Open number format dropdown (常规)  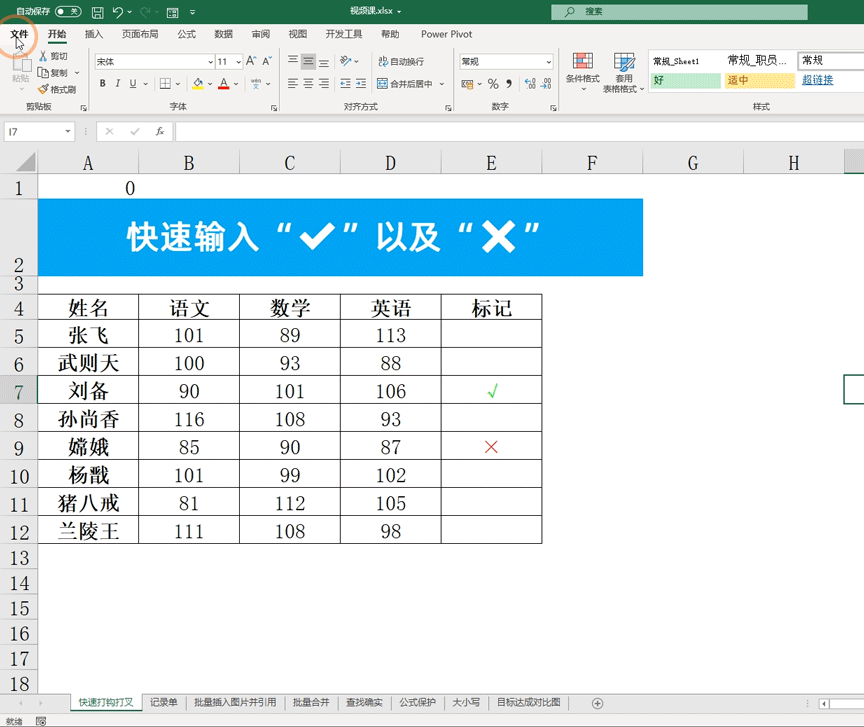point(549,62)
